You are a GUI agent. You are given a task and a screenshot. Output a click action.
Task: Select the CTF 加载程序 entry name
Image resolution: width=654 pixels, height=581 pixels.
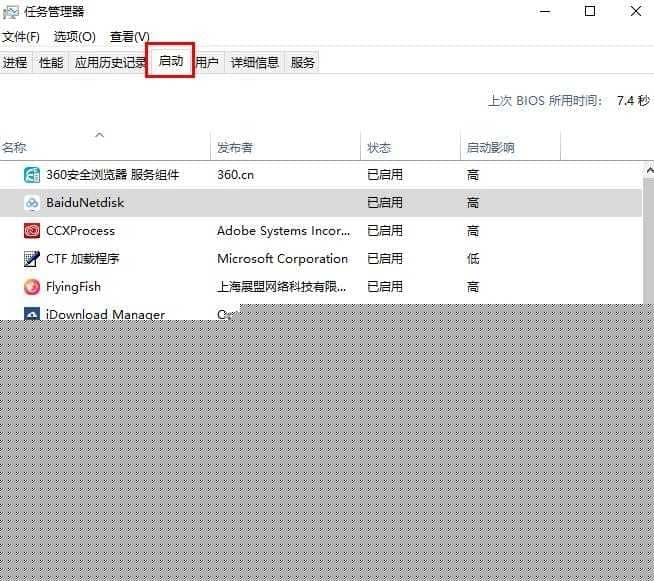coord(83,259)
